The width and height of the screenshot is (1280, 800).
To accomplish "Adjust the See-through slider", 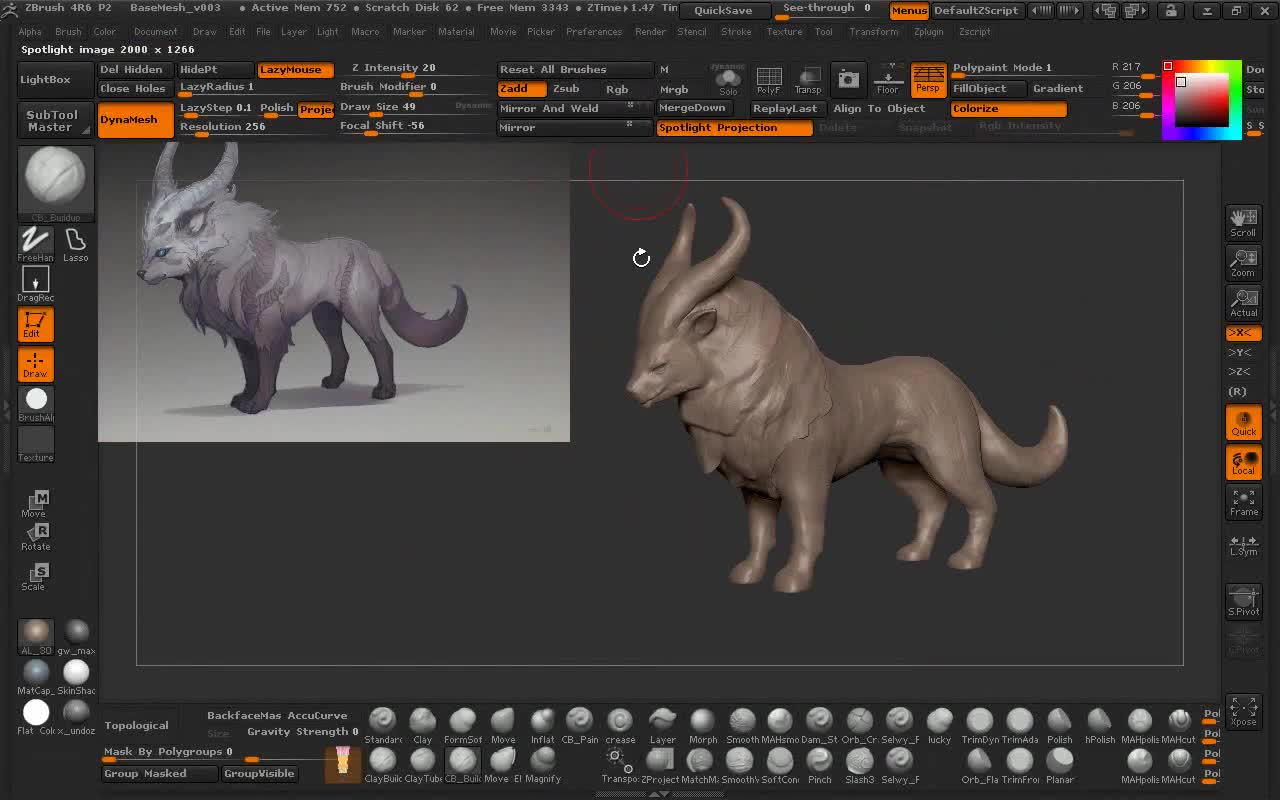I will click(828, 11).
